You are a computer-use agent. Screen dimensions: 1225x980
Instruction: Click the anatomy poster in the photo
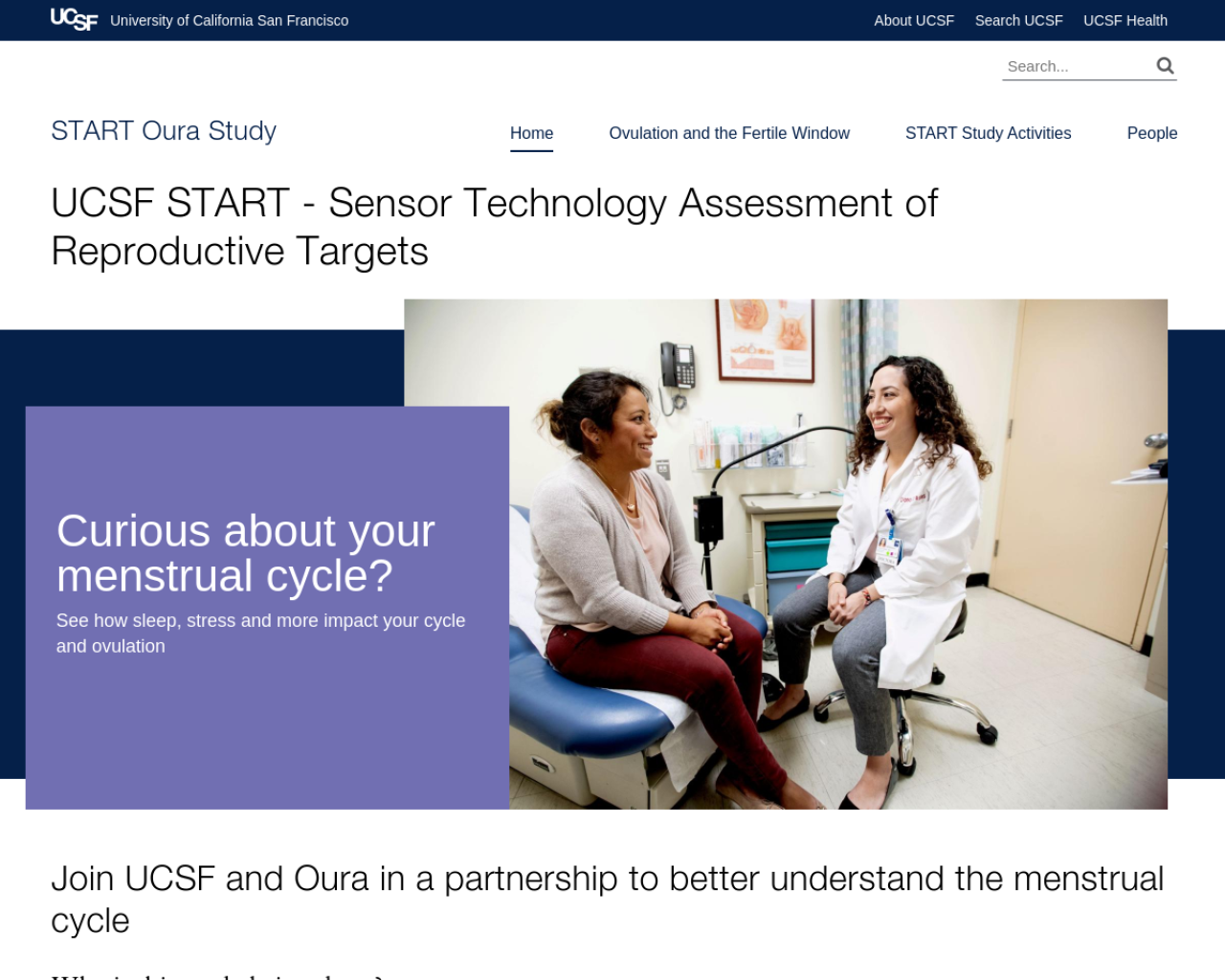(766, 339)
